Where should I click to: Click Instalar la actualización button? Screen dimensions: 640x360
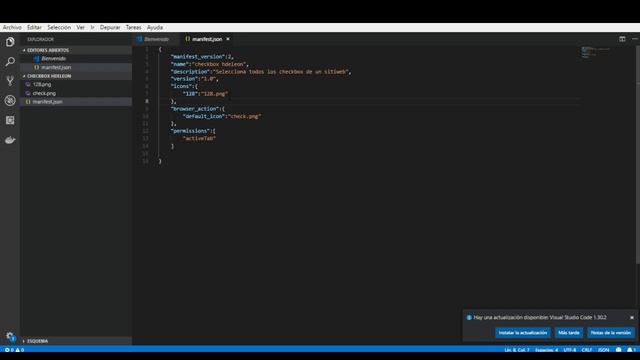click(522, 333)
